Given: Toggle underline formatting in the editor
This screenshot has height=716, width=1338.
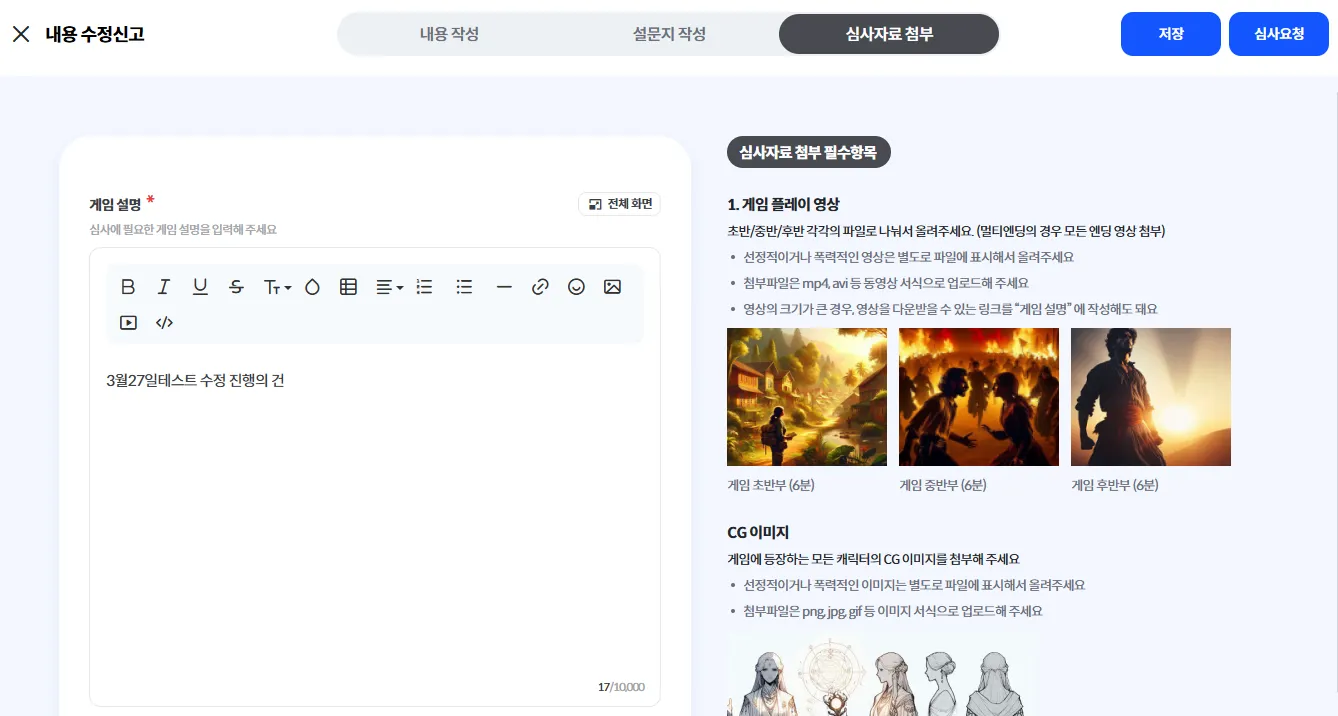Looking at the screenshot, I should click(x=200, y=287).
